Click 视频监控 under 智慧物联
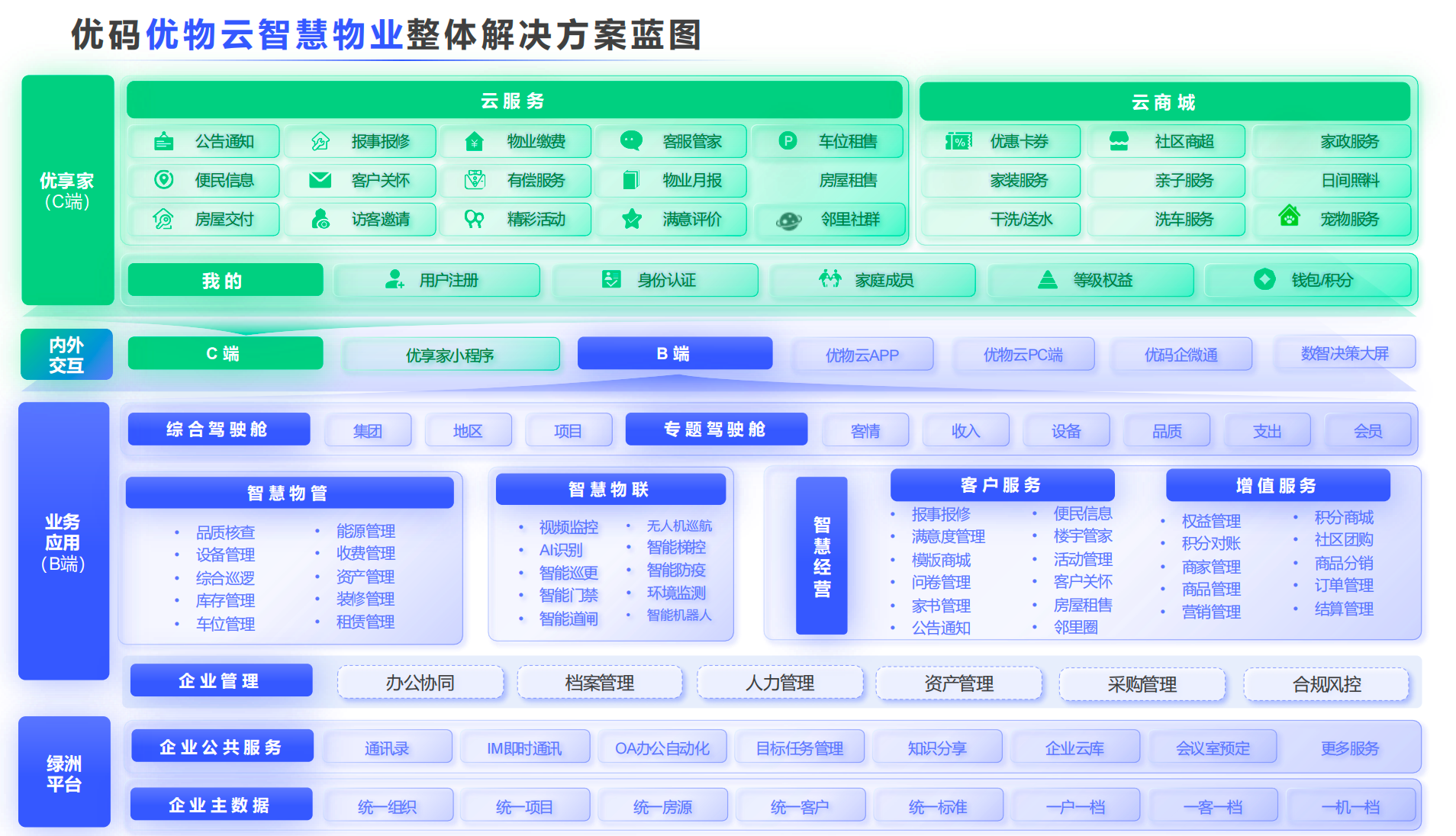The image size is (1456, 836). (x=569, y=527)
